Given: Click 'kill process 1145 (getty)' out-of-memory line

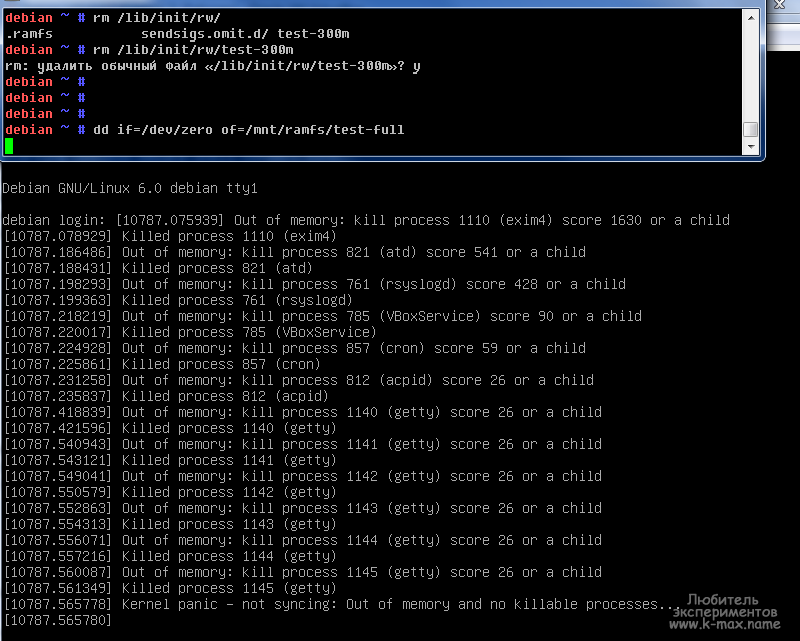Looking at the screenshot, I should pos(303,572).
